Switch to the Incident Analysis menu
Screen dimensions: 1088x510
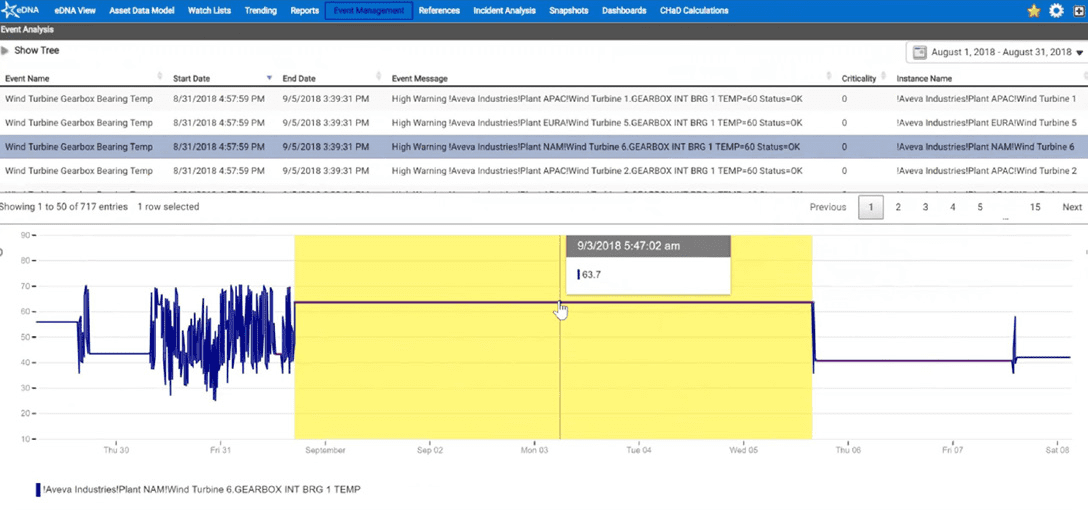[x=505, y=11]
